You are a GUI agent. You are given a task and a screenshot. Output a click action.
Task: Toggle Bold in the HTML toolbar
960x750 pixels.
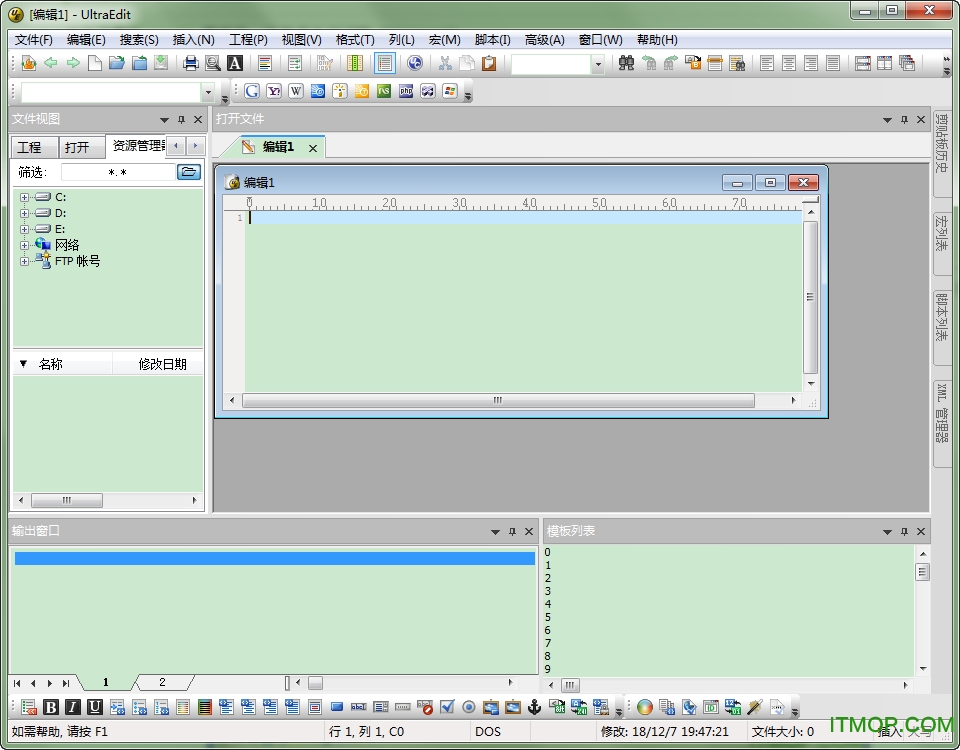point(51,707)
